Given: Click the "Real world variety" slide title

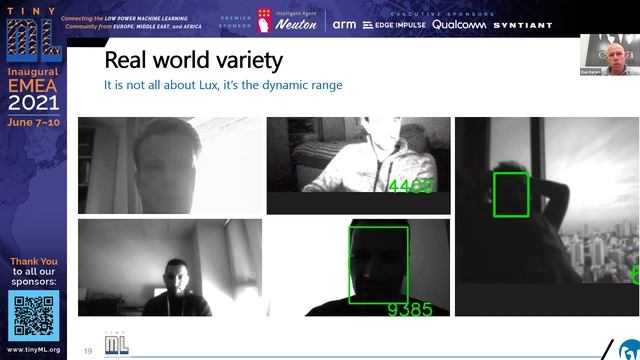Looking at the screenshot, I should tap(193, 60).
